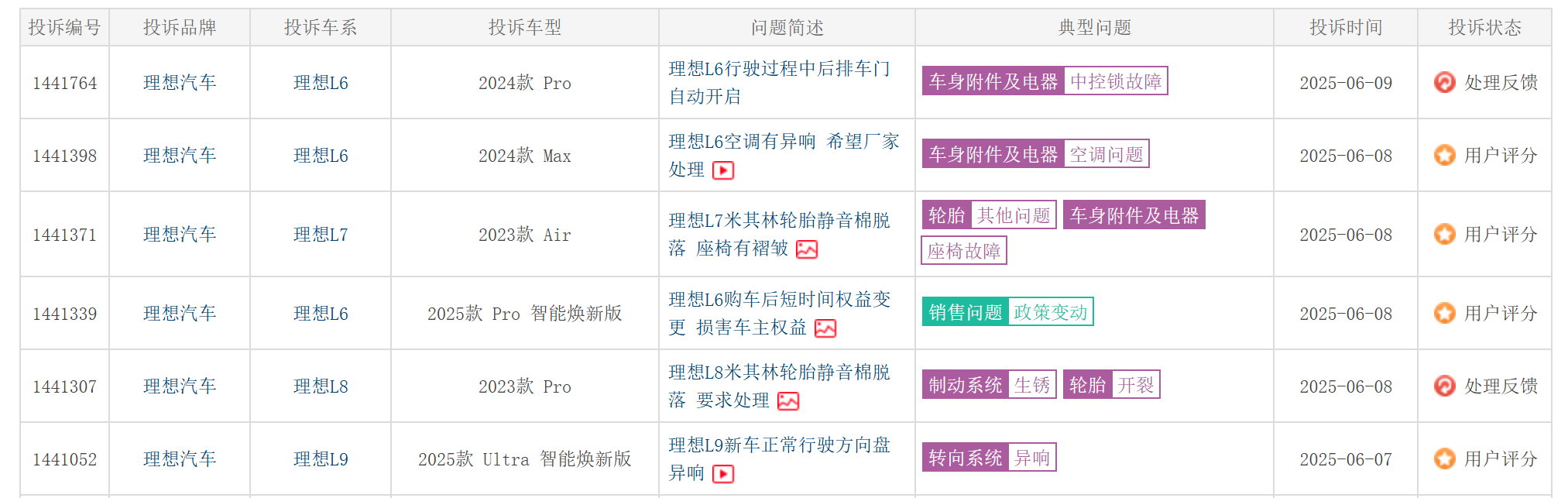The height and width of the screenshot is (498, 1568).
Task: Click the 其他问题 tag in row 1441371
Action: tap(1014, 215)
